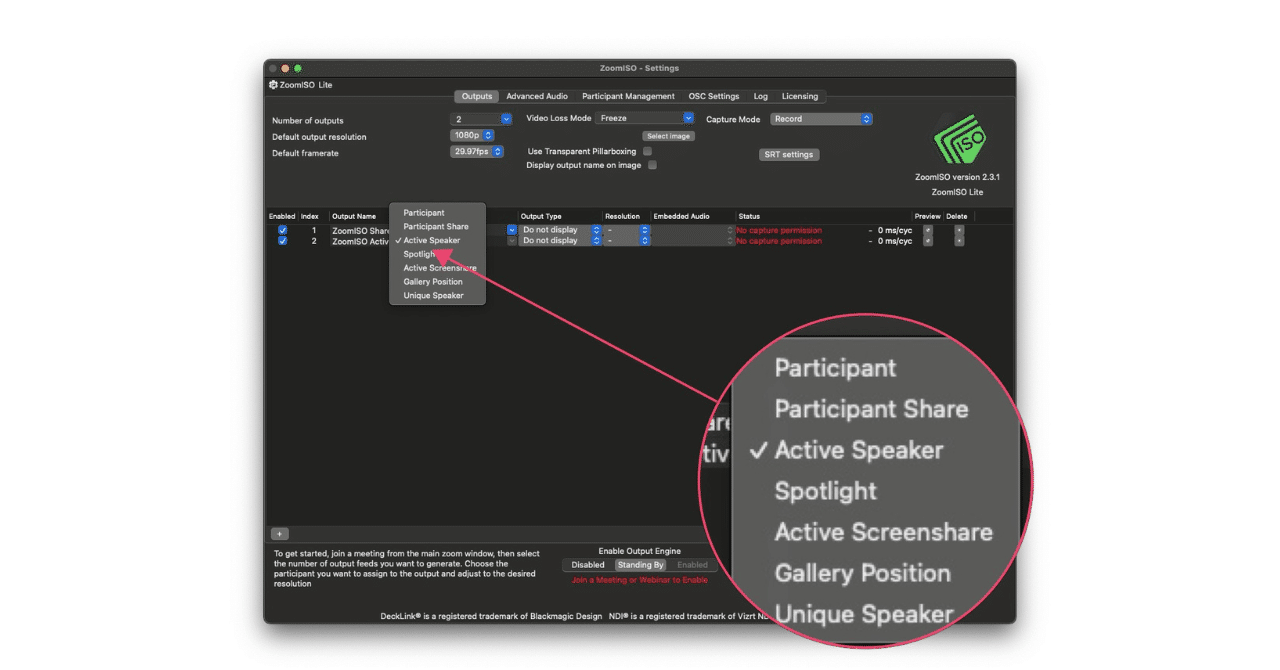
Task: Click the green ZoomISO logo icon
Action: coord(958,140)
